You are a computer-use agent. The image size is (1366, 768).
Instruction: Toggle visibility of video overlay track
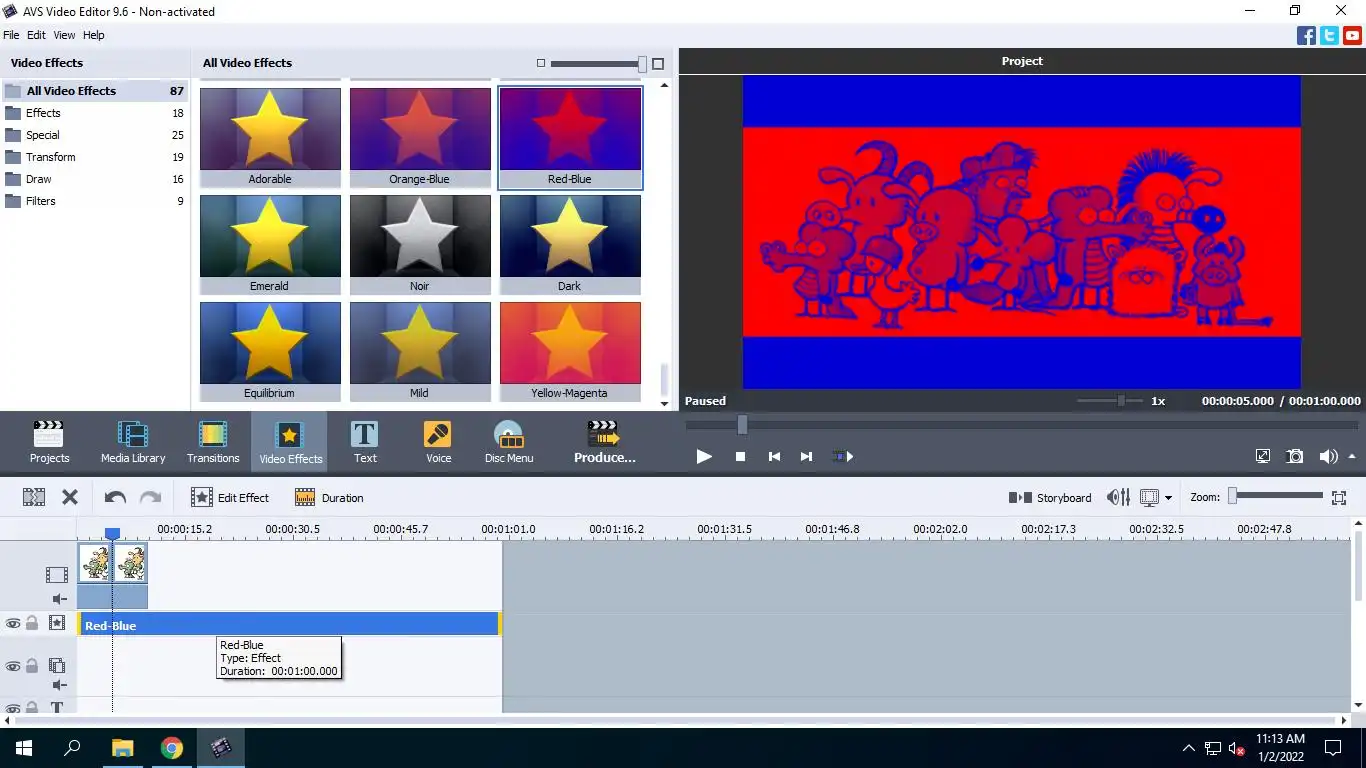(13, 666)
